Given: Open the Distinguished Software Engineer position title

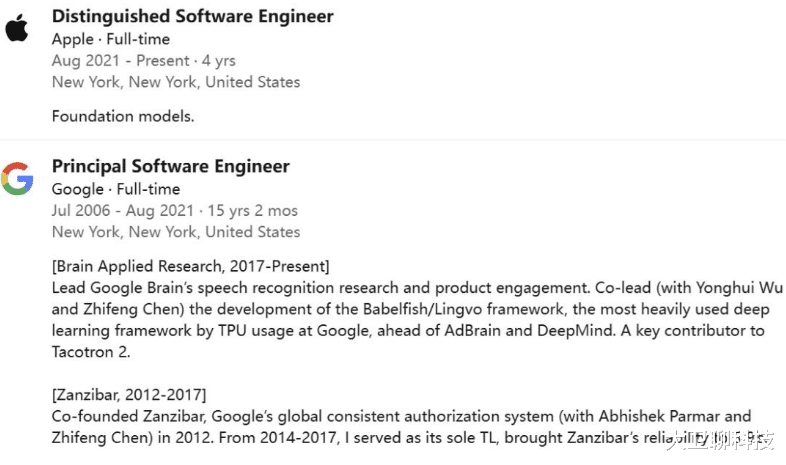Looking at the screenshot, I should point(192,16).
